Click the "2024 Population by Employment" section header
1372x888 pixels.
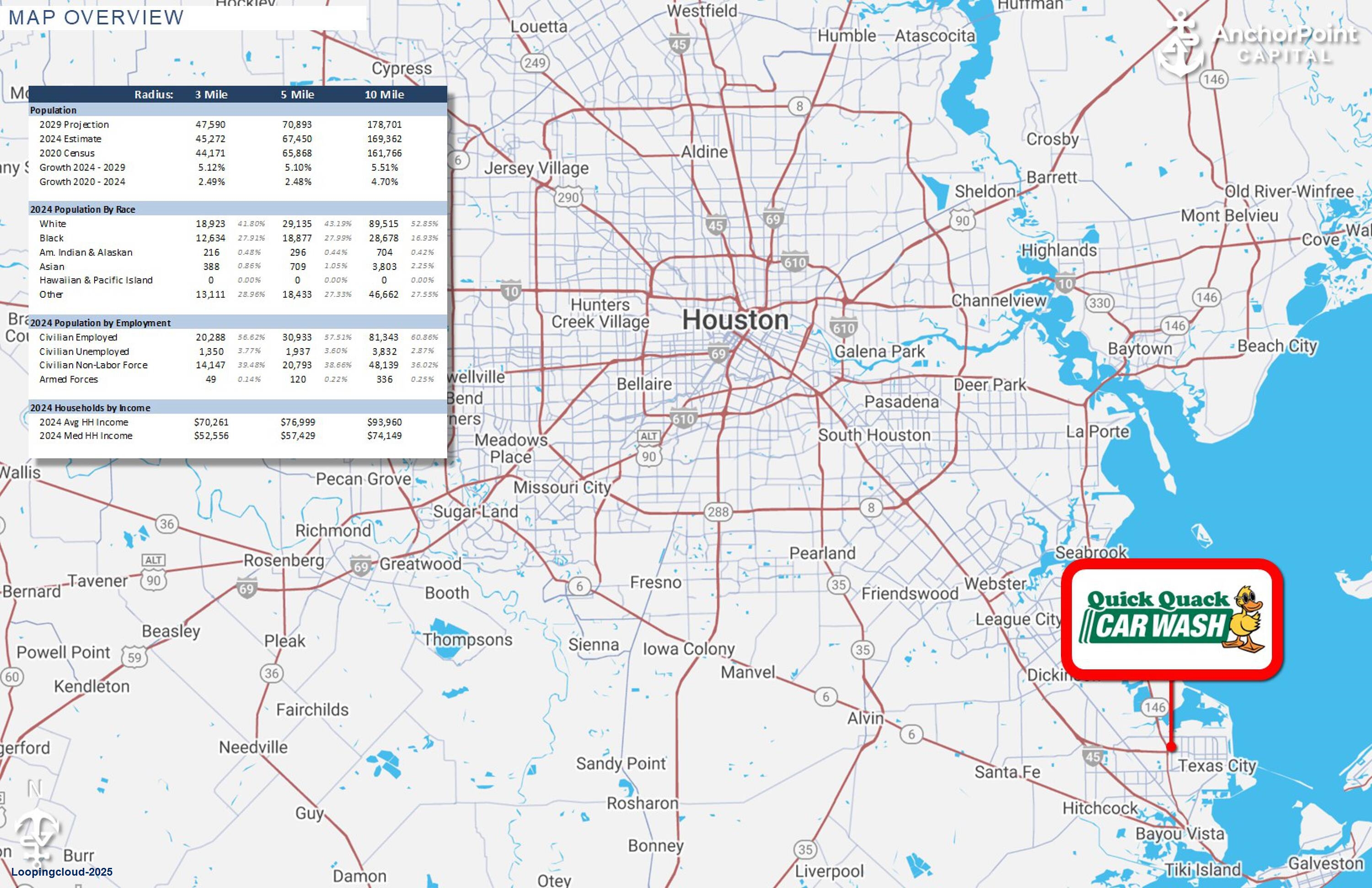point(100,323)
